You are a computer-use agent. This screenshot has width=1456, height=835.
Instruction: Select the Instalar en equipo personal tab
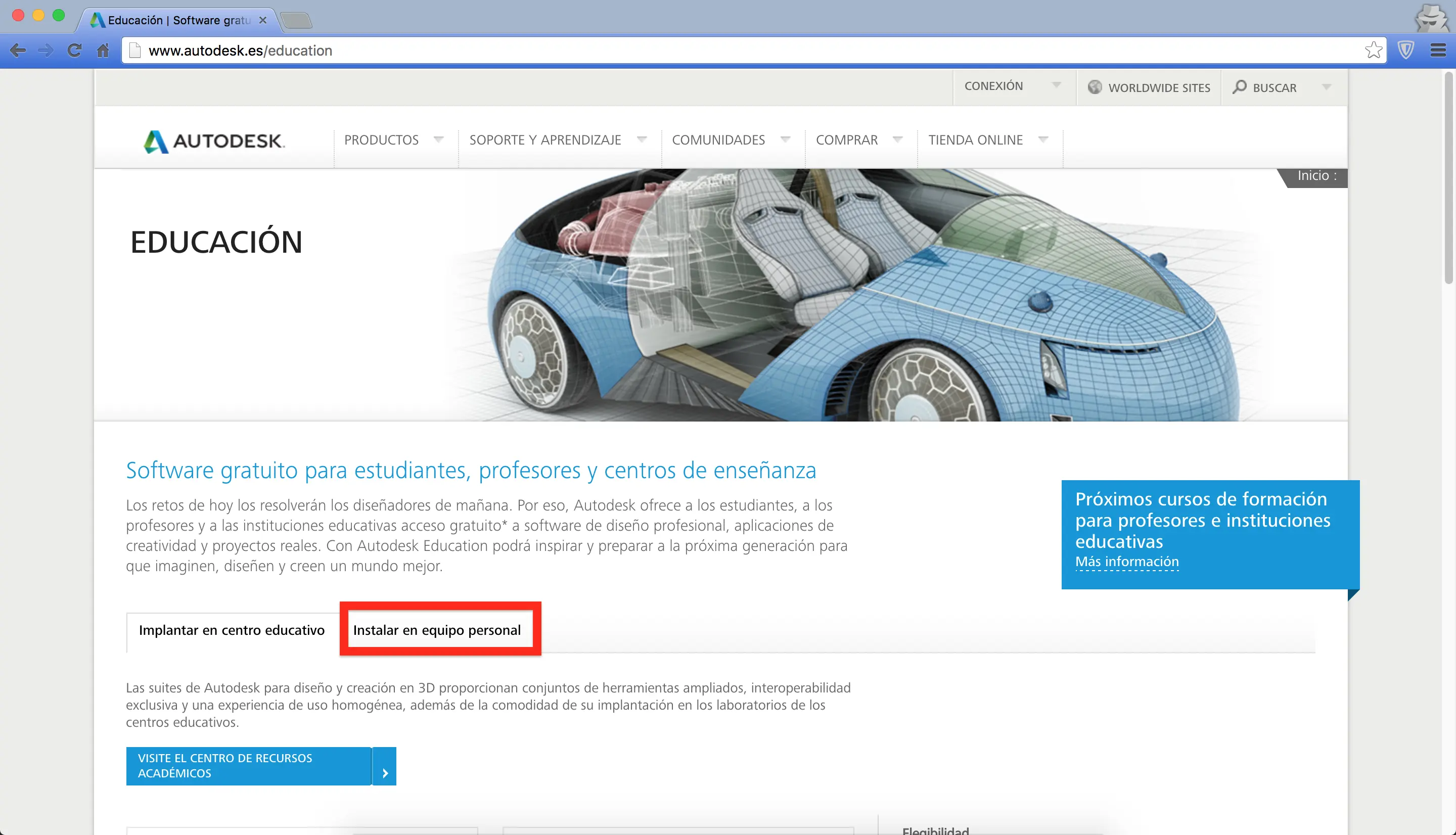[x=437, y=630]
